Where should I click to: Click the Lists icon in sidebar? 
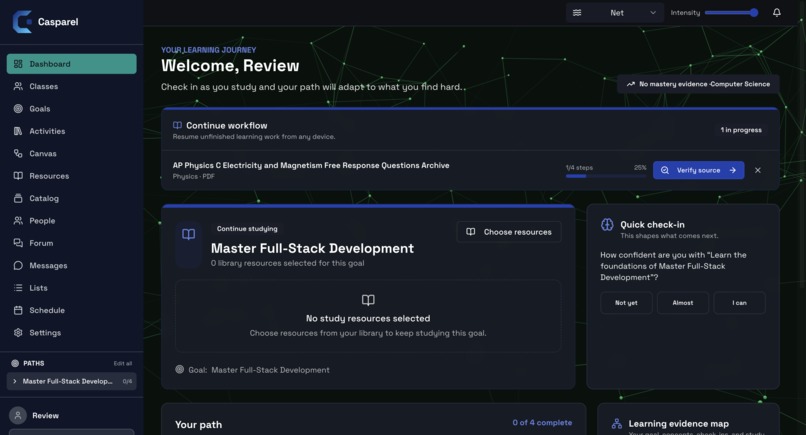click(x=18, y=287)
